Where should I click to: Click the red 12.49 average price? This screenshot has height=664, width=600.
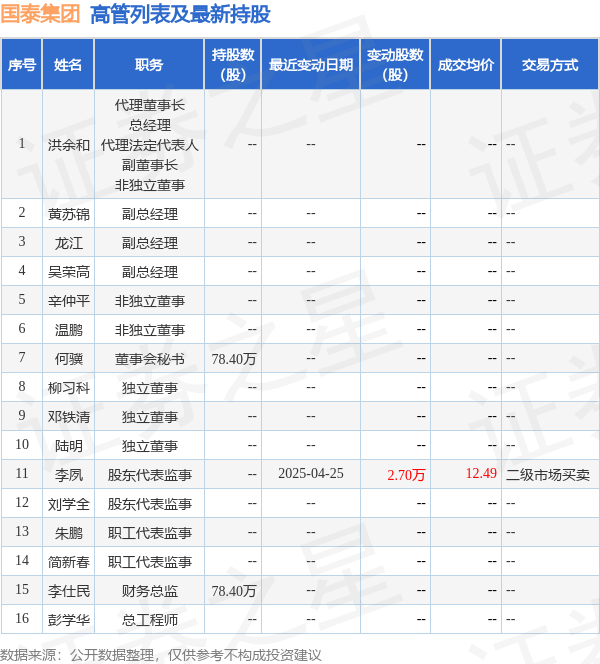pyautogui.click(x=481, y=473)
